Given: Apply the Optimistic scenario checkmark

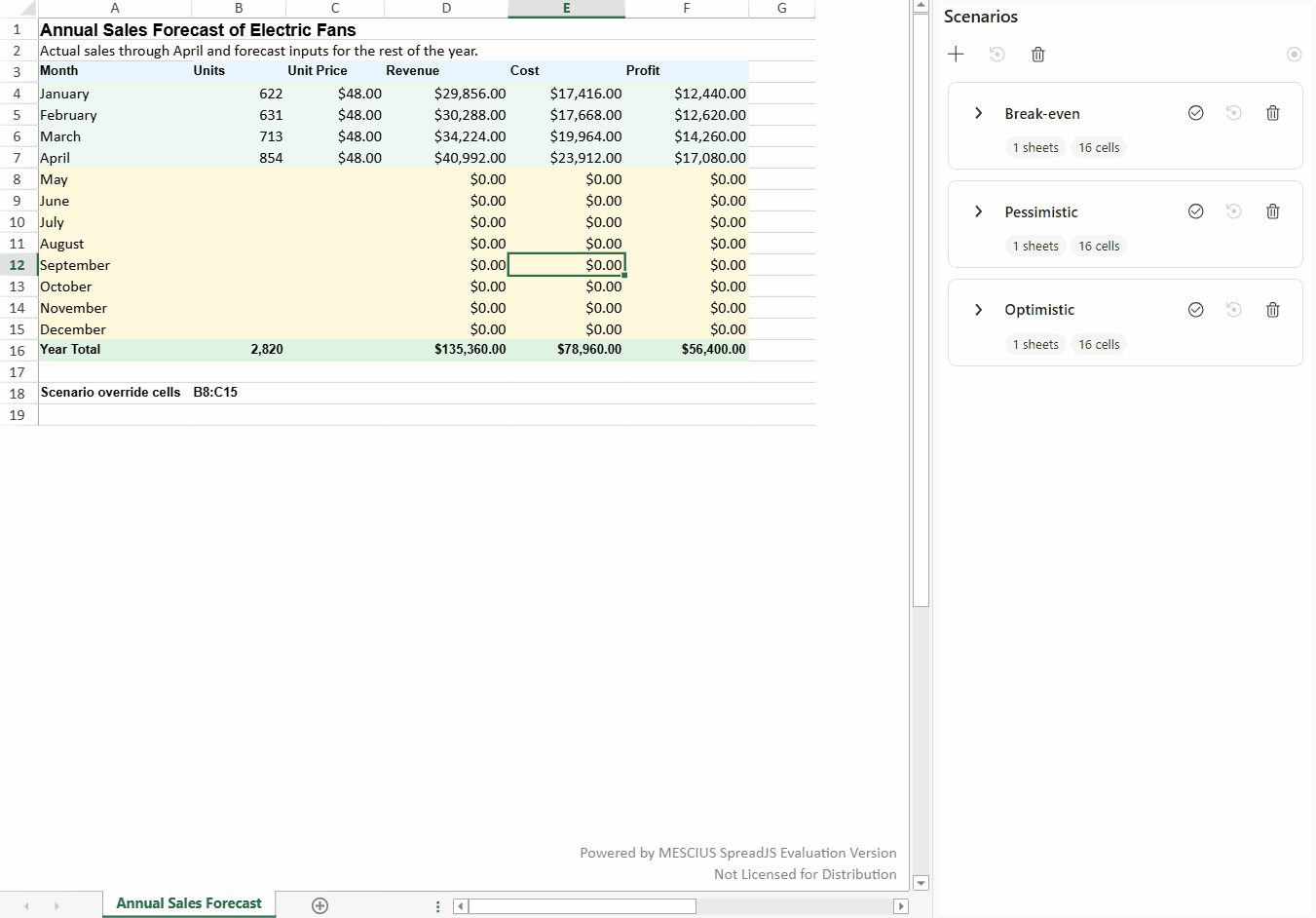Looking at the screenshot, I should [1196, 310].
